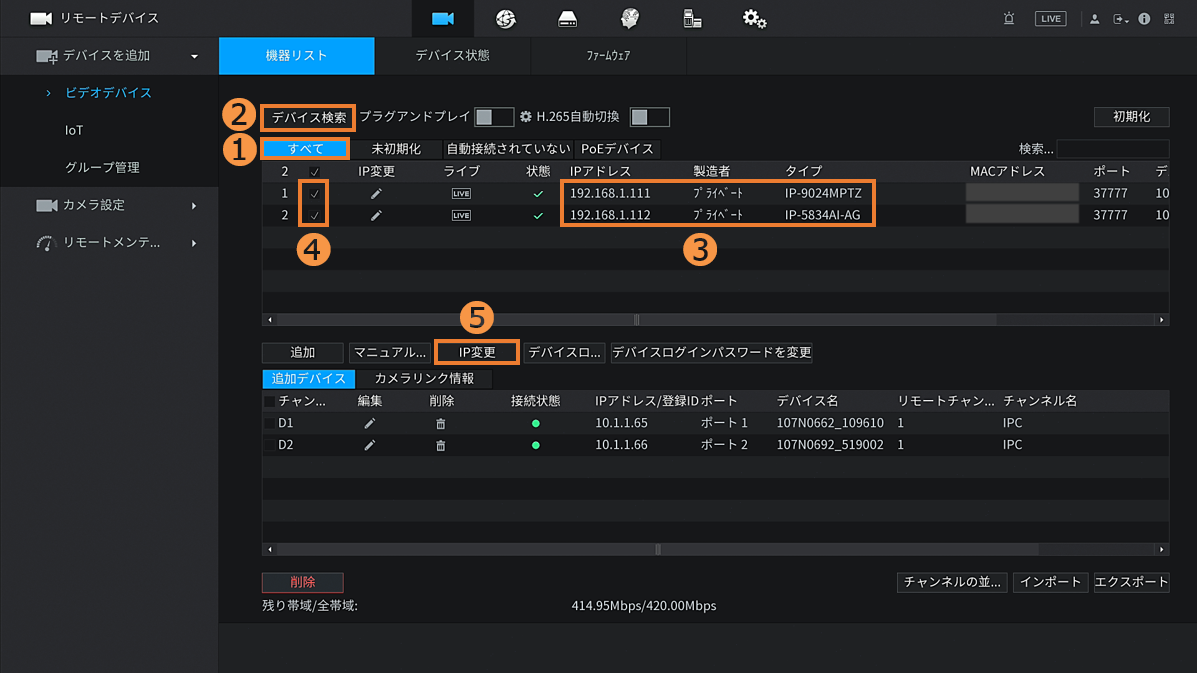Uncheck the checkbox for device row 1
The image size is (1197, 673).
[x=315, y=193]
